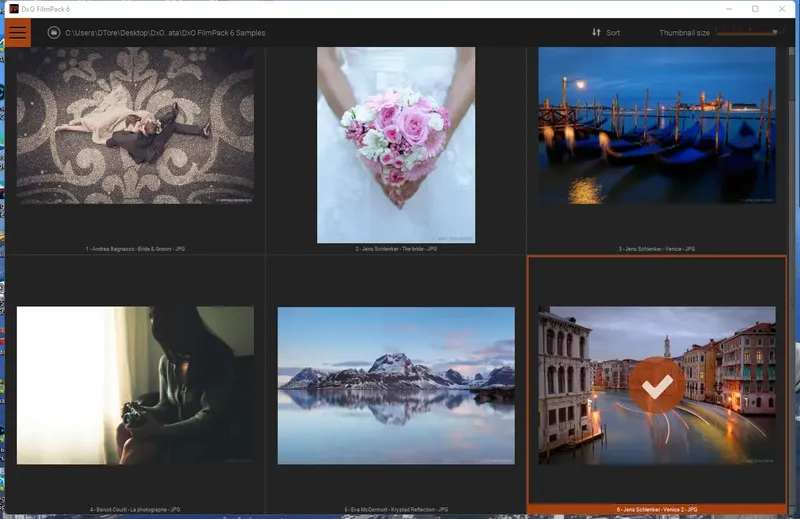Click label 5 - Eva McDermott - Krystad Reflection
This screenshot has width=800, height=519.
(x=396, y=509)
